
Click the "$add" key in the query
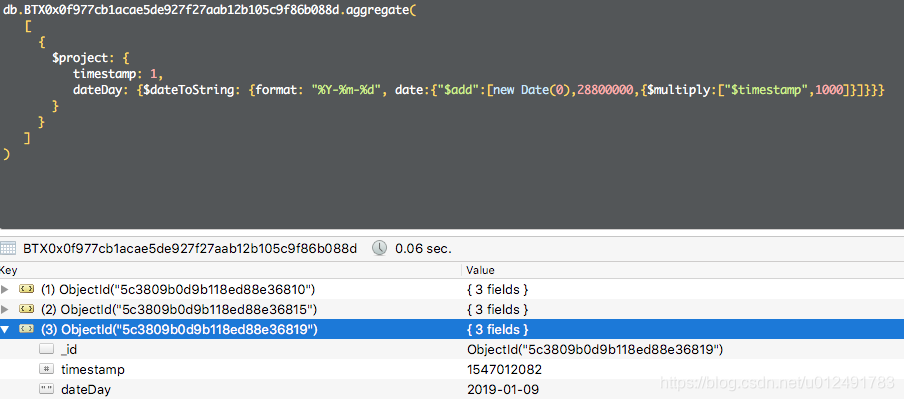(x=459, y=90)
